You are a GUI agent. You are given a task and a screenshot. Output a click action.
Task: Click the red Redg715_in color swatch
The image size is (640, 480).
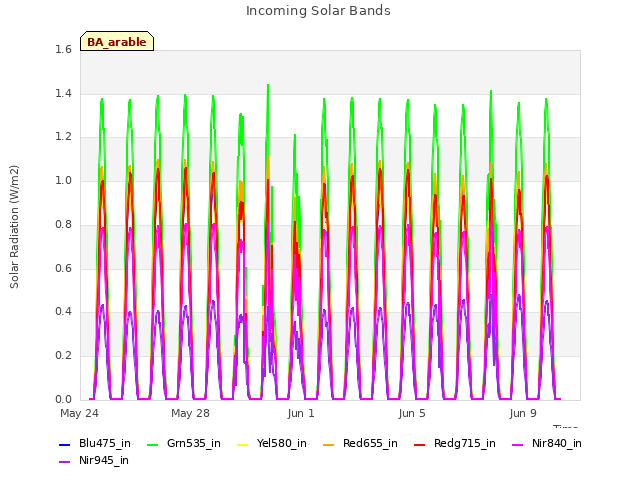coord(419,445)
